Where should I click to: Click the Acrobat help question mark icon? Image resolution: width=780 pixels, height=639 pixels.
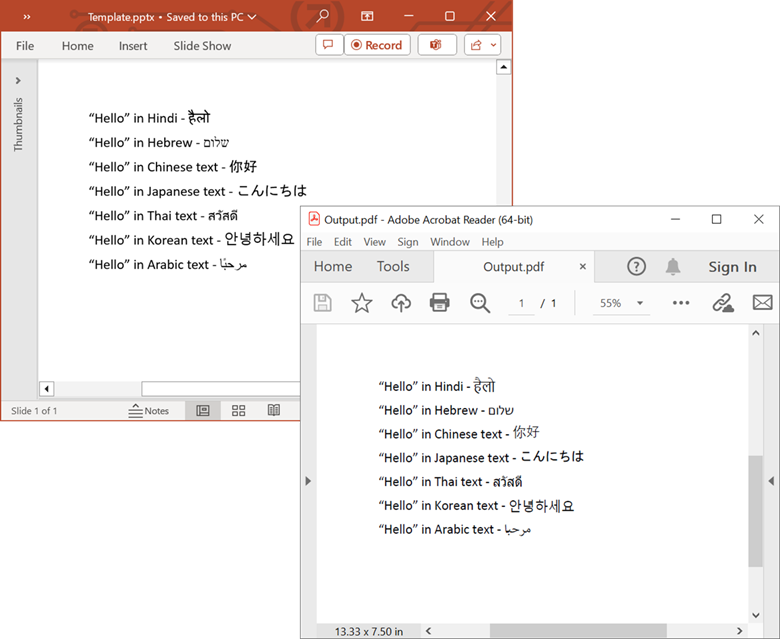(636, 267)
